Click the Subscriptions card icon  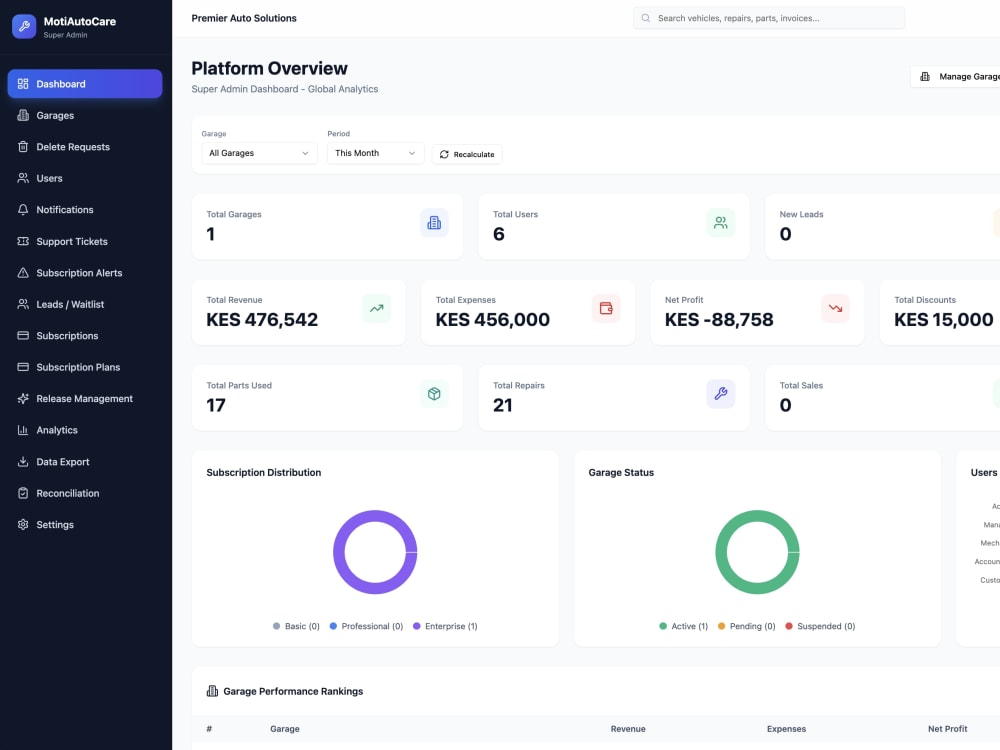pyautogui.click(x=23, y=335)
